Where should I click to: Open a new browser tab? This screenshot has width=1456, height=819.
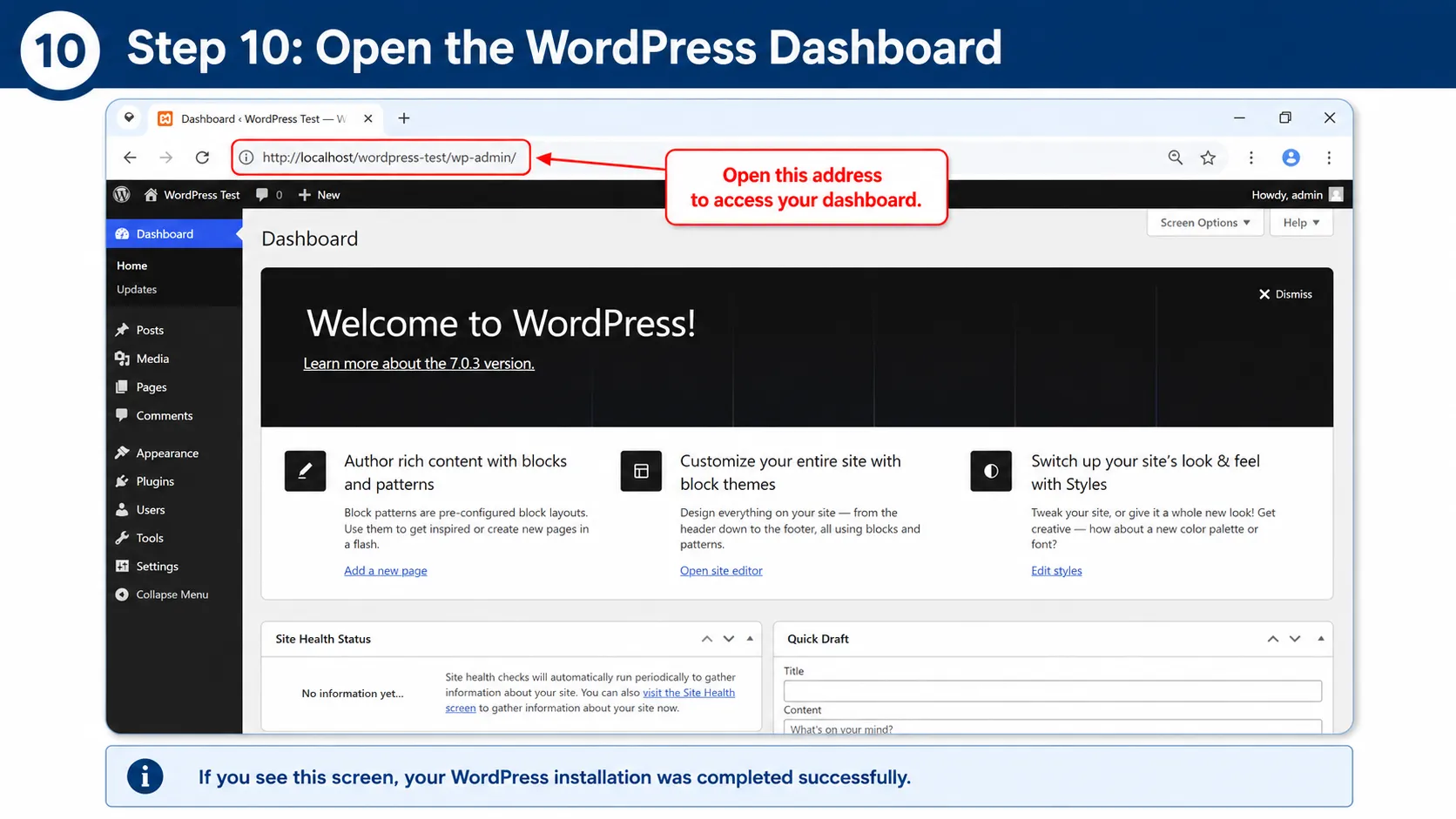tap(404, 118)
